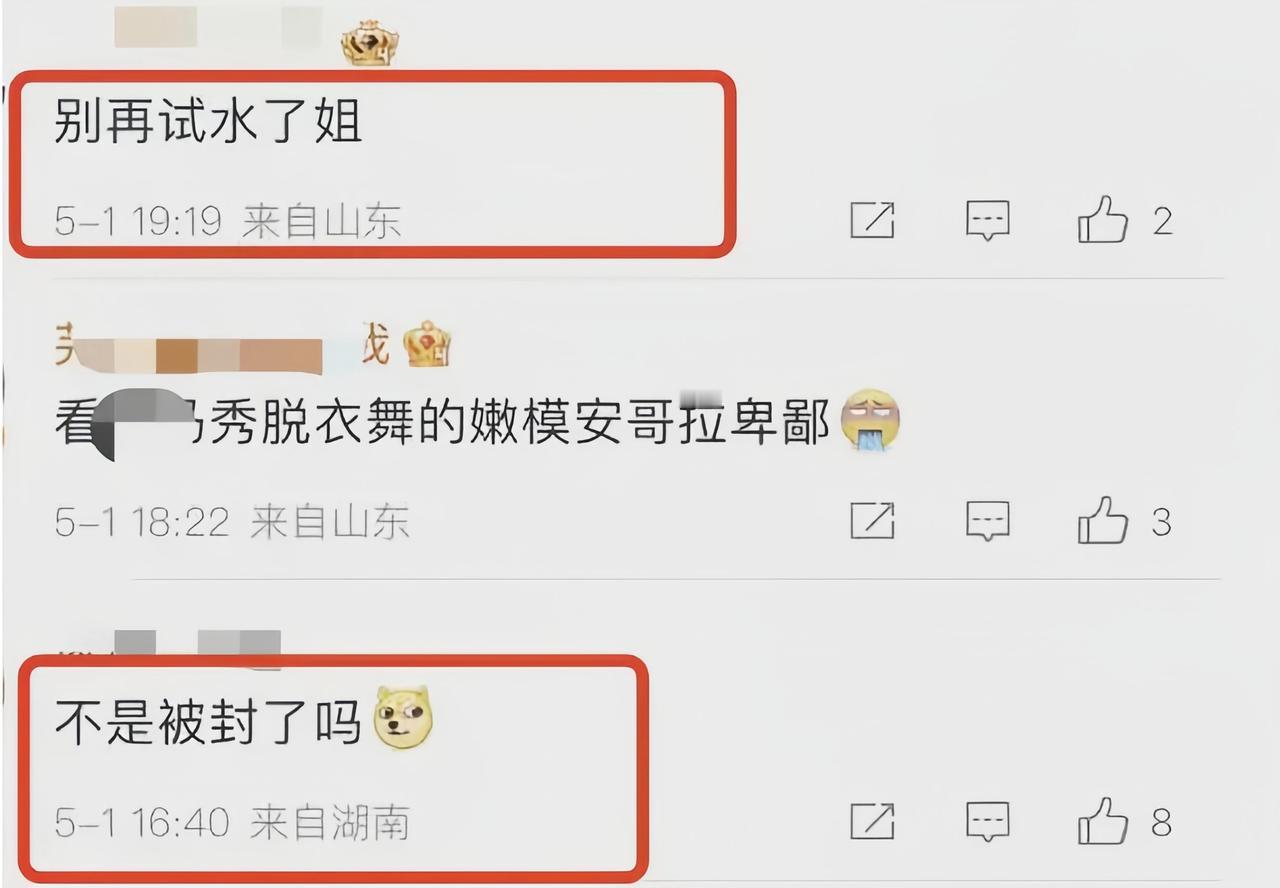The image size is (1280, 888).
Task: Click timestamp 5-1 16:40 来自湖南
Action: [231, 823]
